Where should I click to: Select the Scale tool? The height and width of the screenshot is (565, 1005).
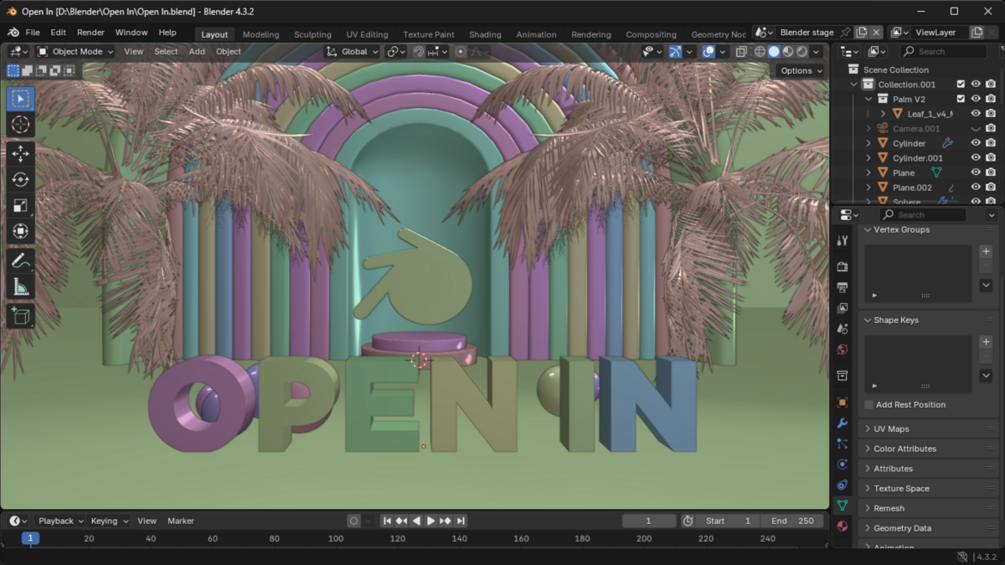(21, 206)
